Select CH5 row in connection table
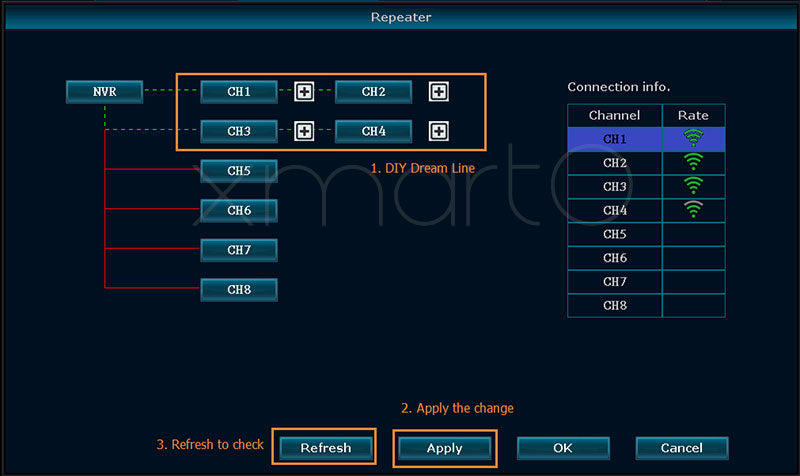Viewport: 800px width, 476px height. [615, 234]
